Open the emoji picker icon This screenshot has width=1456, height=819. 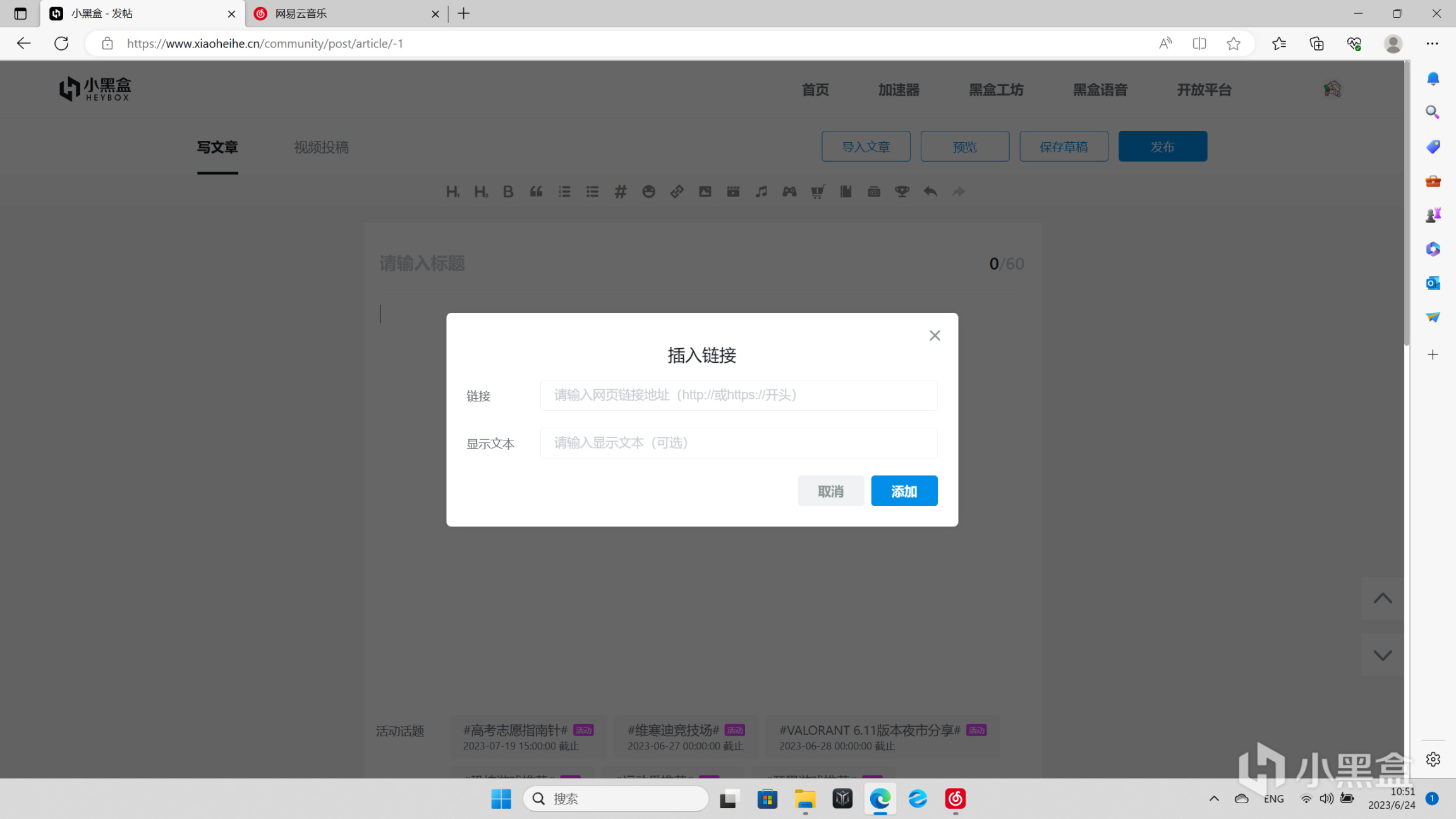[648, 191]
